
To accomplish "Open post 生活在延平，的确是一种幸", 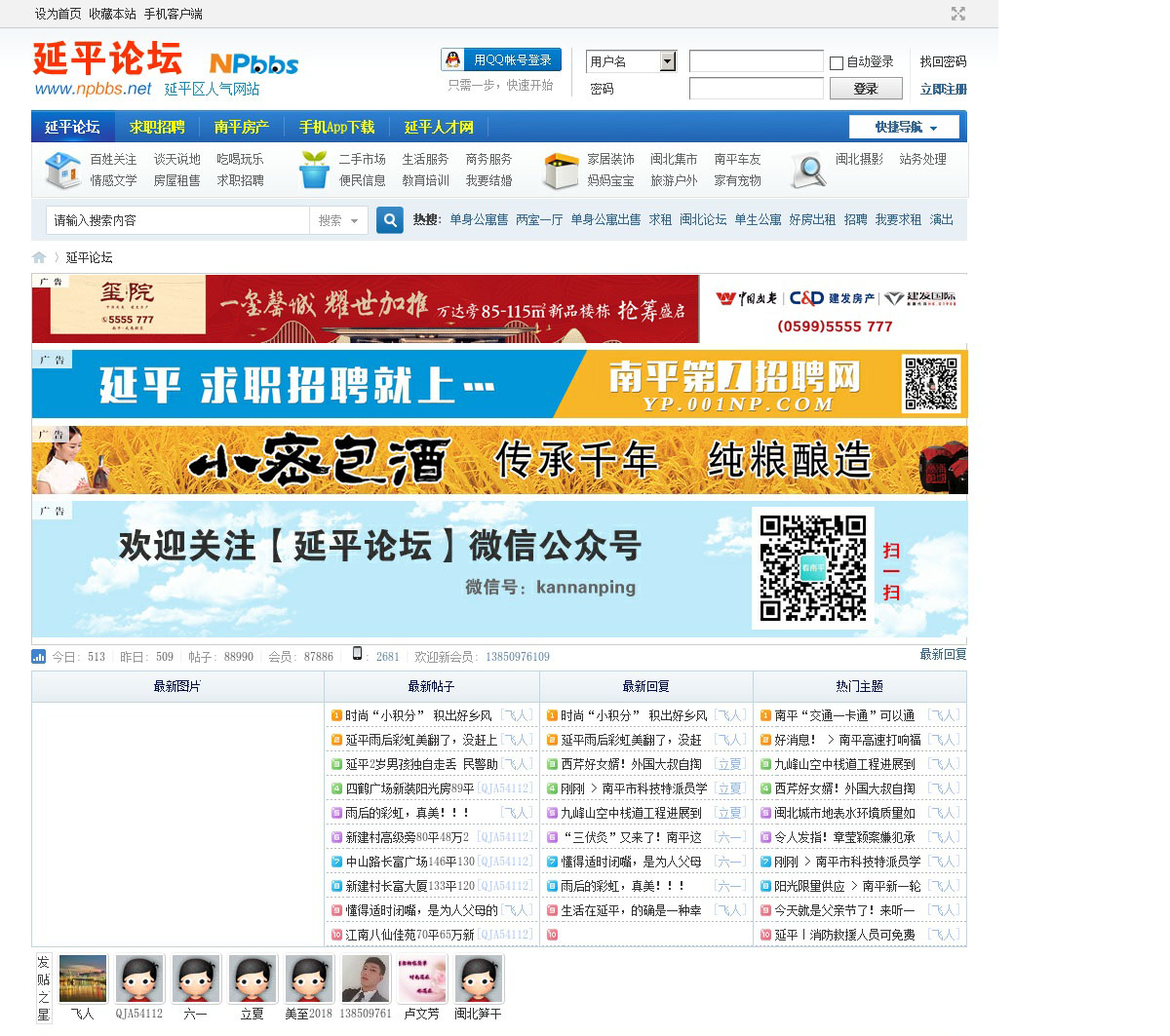I will click(x=631, y=909).
